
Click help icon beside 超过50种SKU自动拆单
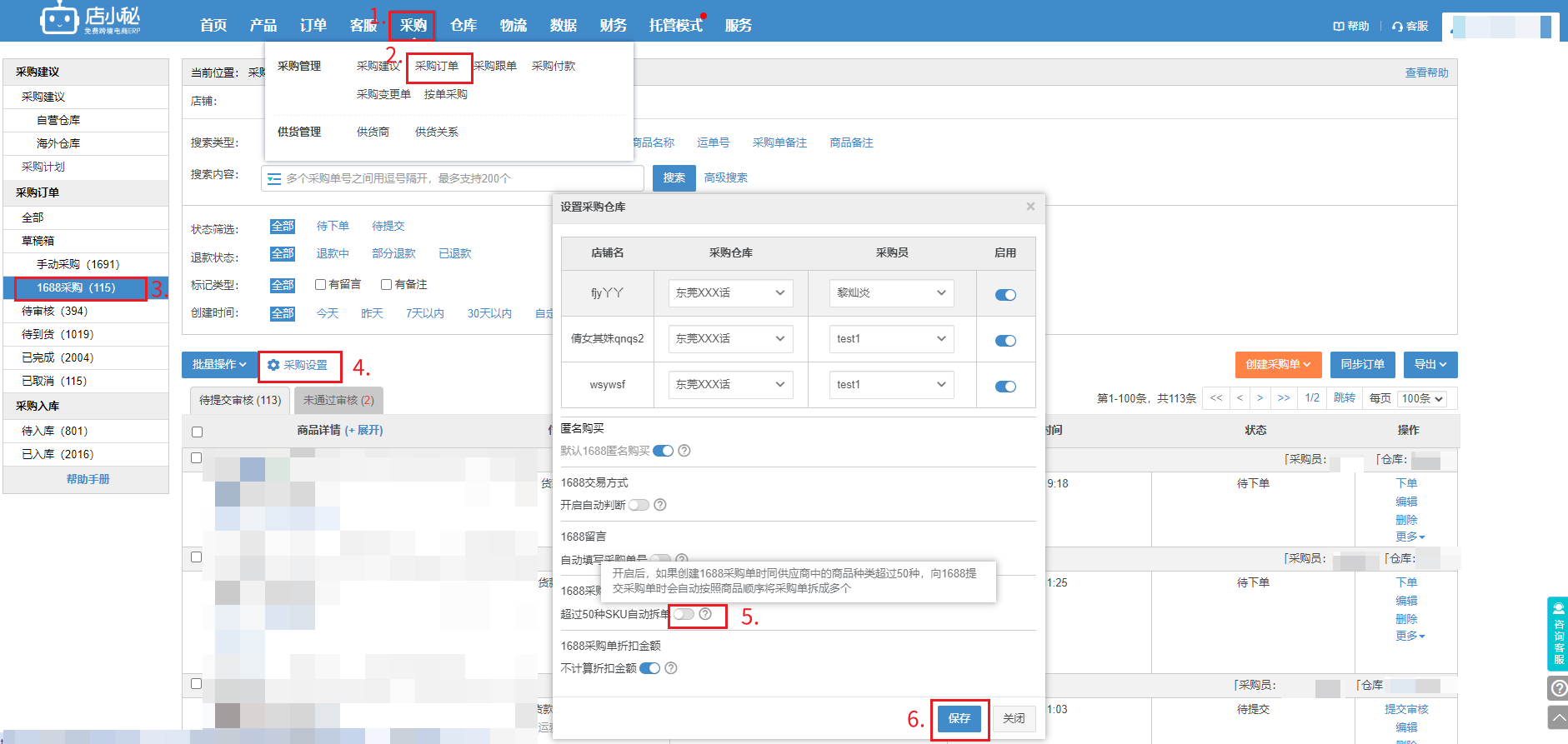pos(705,614)
